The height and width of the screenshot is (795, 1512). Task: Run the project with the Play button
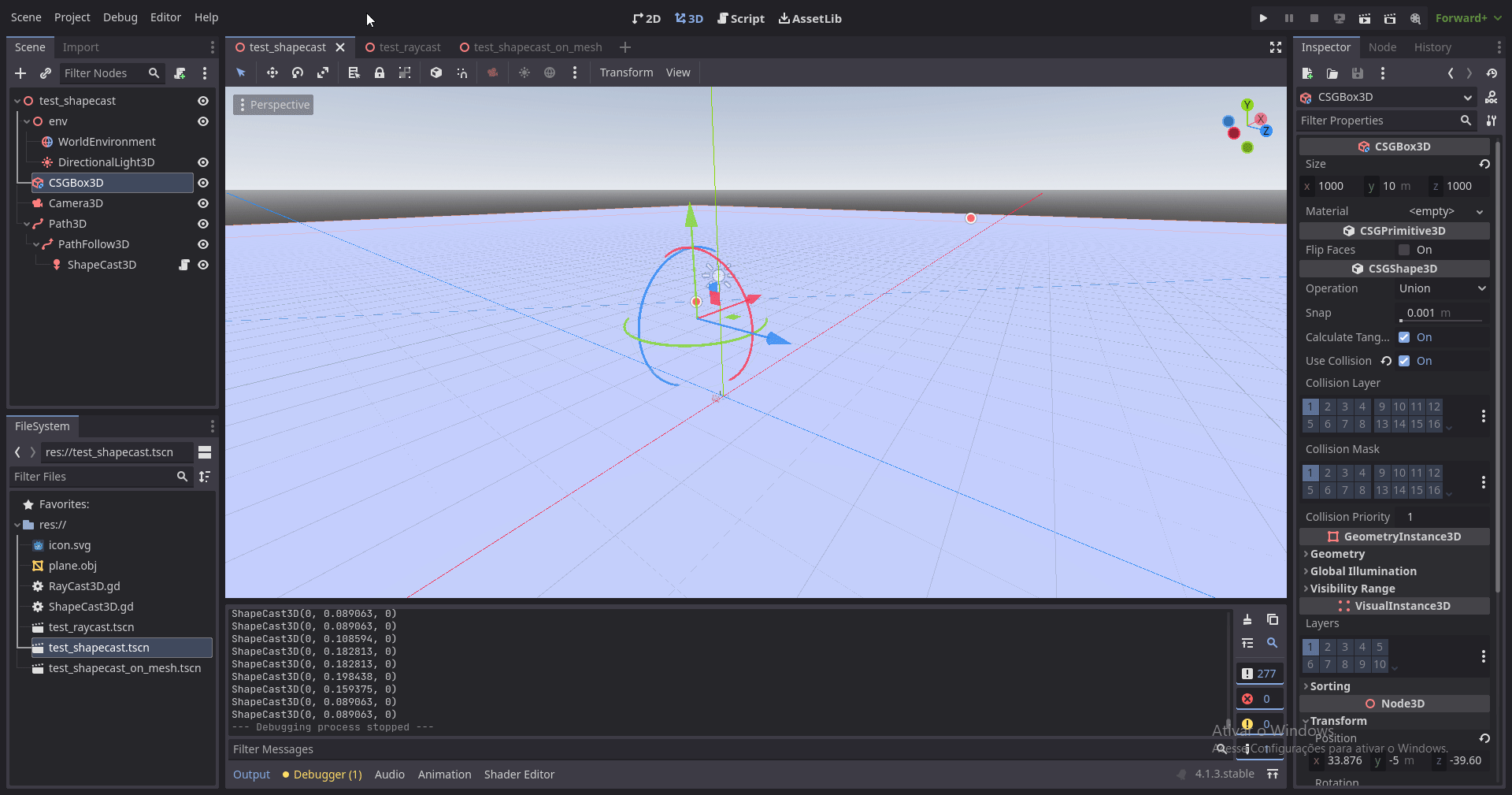[x=1263, y=17]
